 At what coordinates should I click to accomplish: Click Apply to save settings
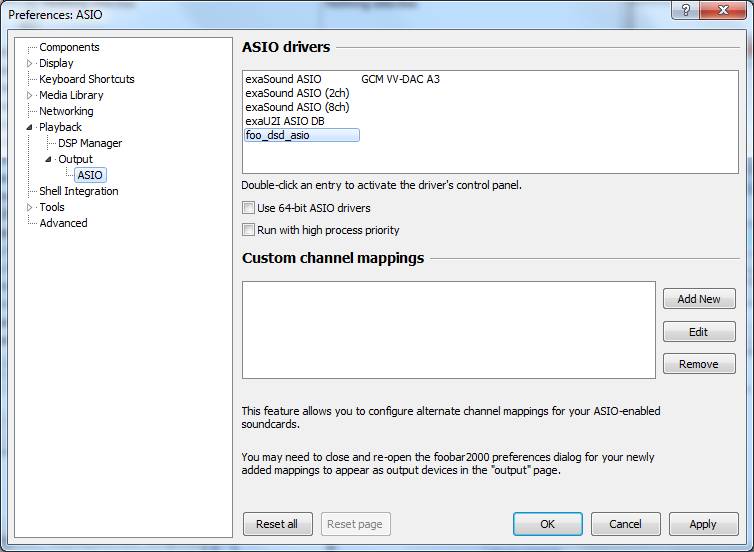point(703,524)
